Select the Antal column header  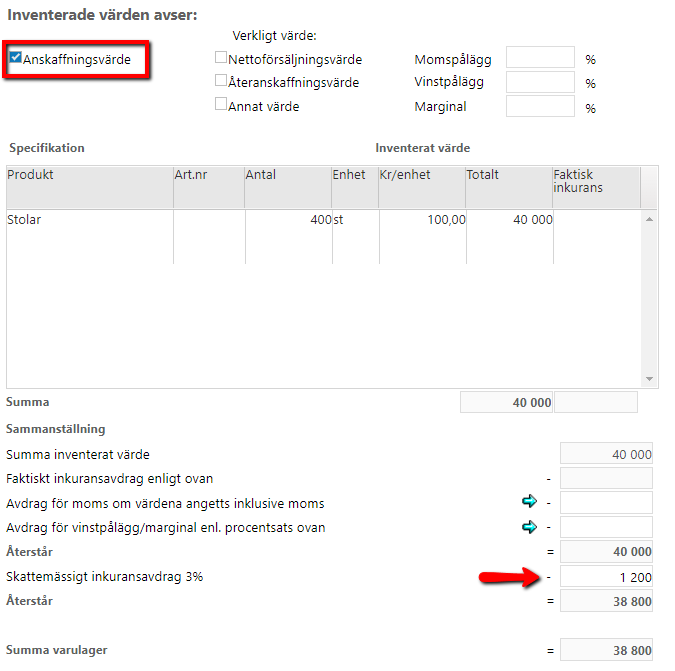(288, 187)
